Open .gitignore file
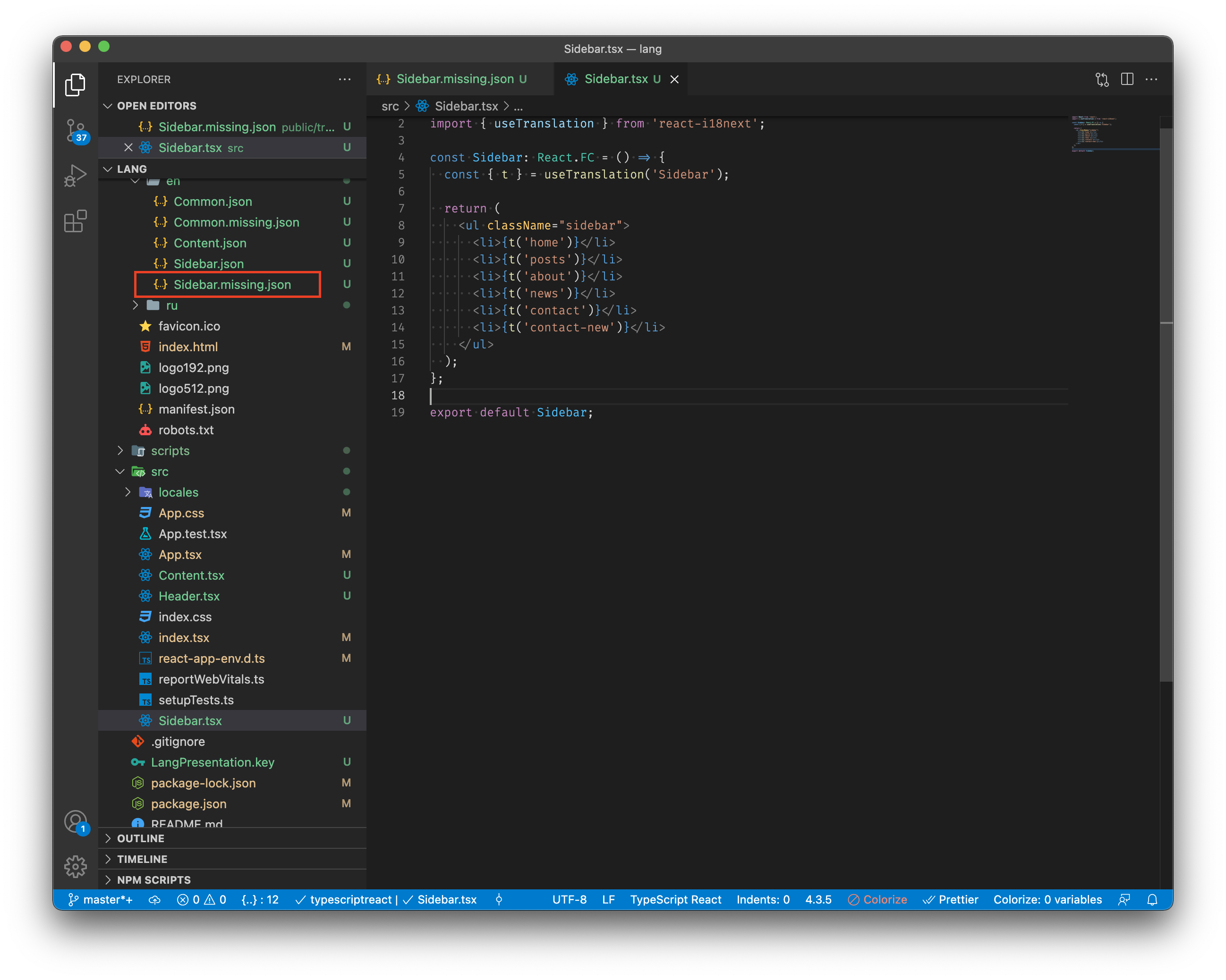The width and height of the screenshot is (1226, 980). (232, 741)
